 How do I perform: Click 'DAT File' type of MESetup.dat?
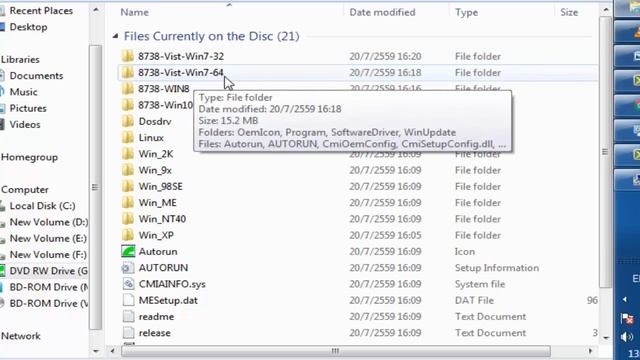[x=474, y=300]
